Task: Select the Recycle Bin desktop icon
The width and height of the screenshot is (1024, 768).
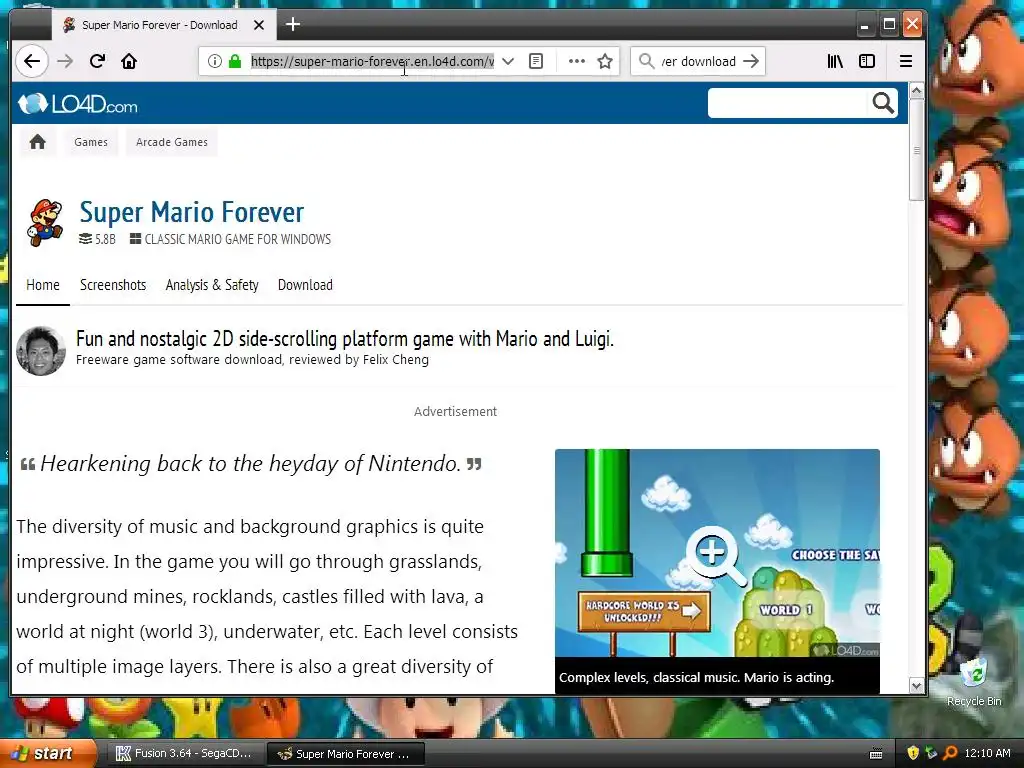Action: pos(974,682)
